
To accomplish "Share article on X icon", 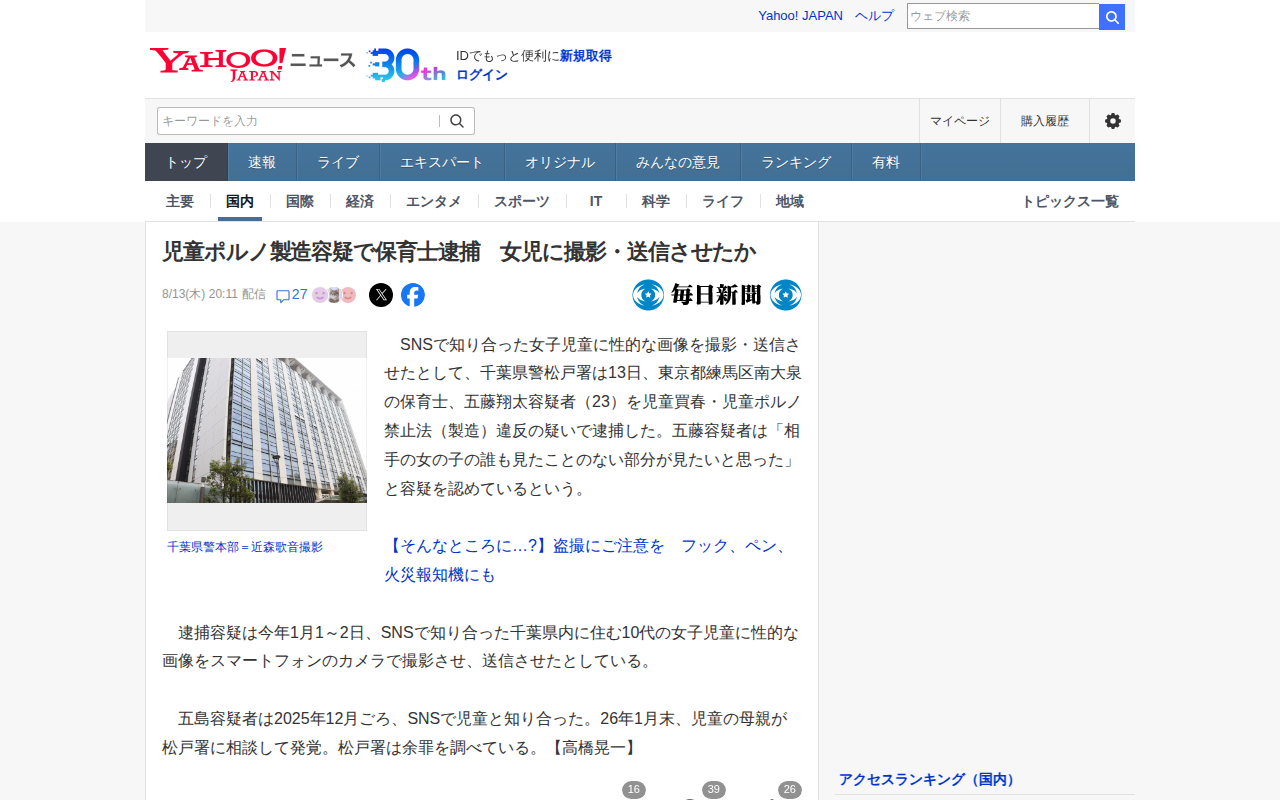I will click(x=381, y=295).
